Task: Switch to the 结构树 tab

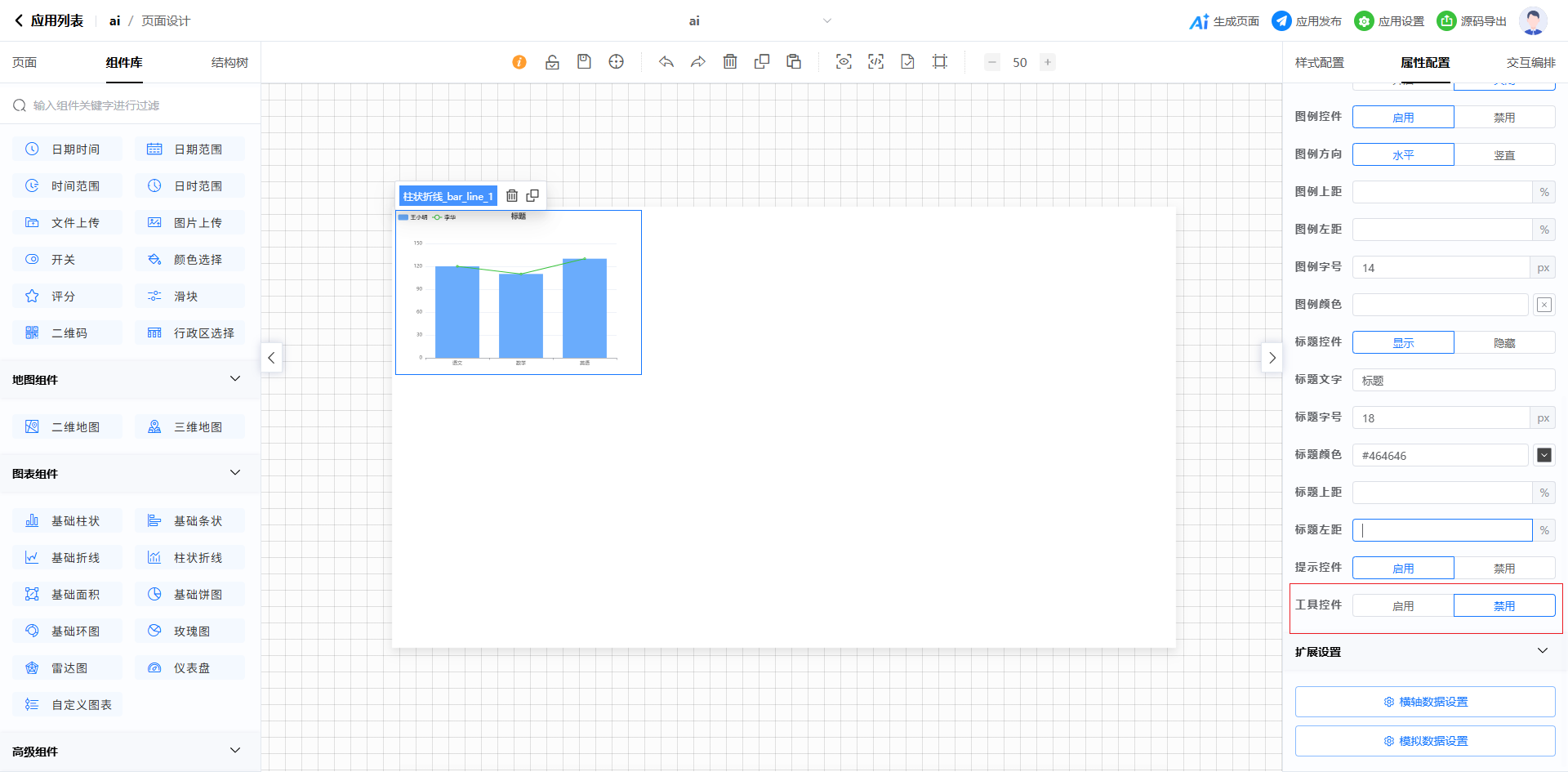Action: pos(229,63)
